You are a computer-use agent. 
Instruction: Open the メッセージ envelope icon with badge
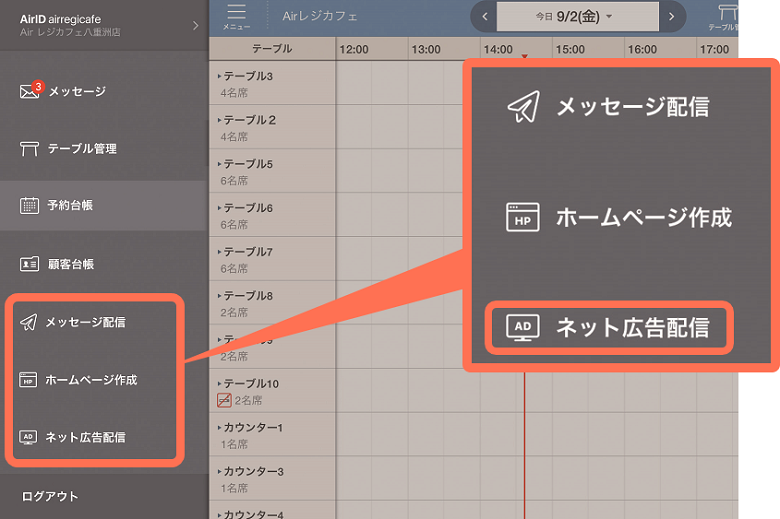(30, 91)
